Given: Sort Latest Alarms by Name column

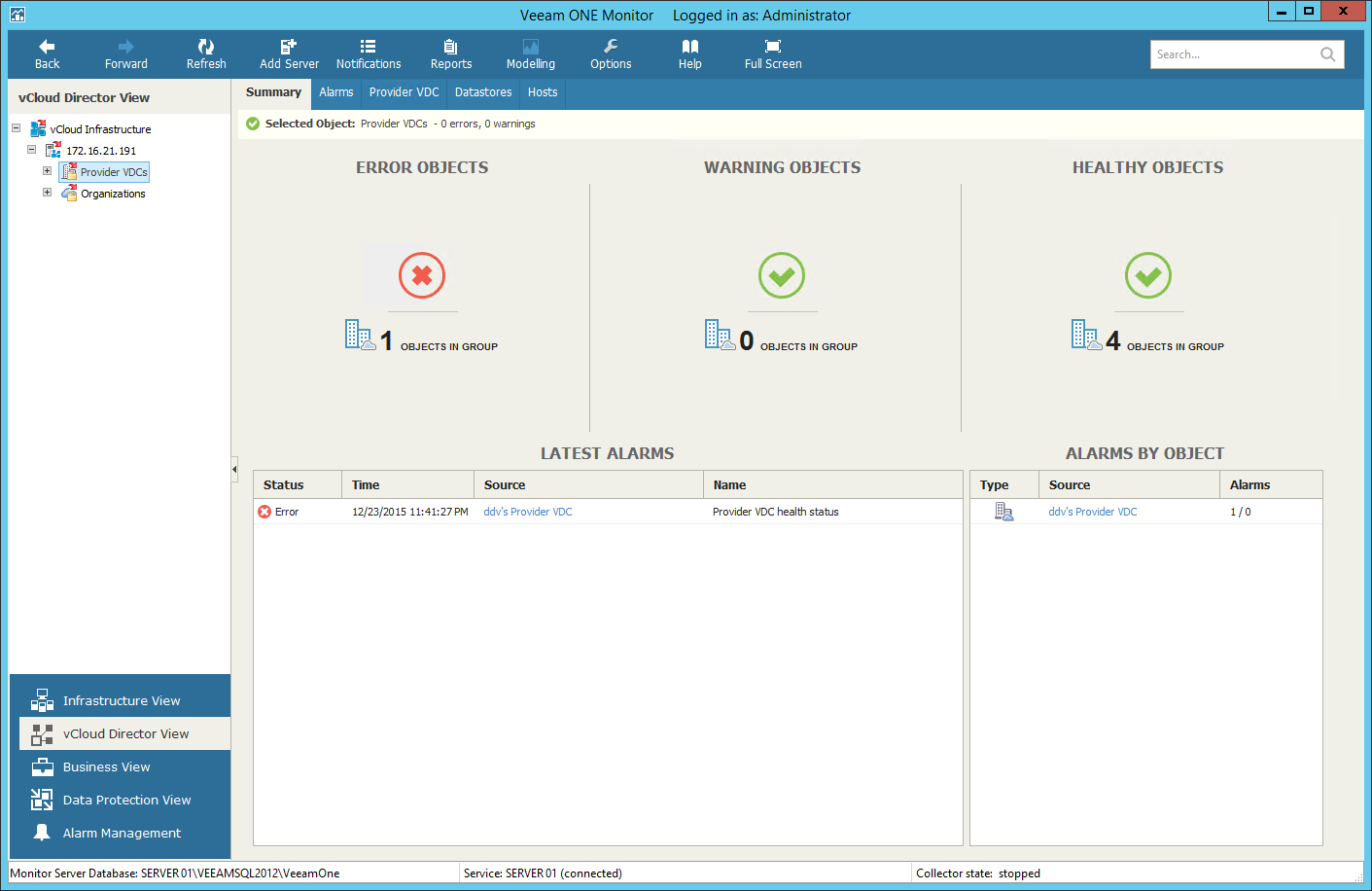Looking at the screenshot, I should (833, 484).
